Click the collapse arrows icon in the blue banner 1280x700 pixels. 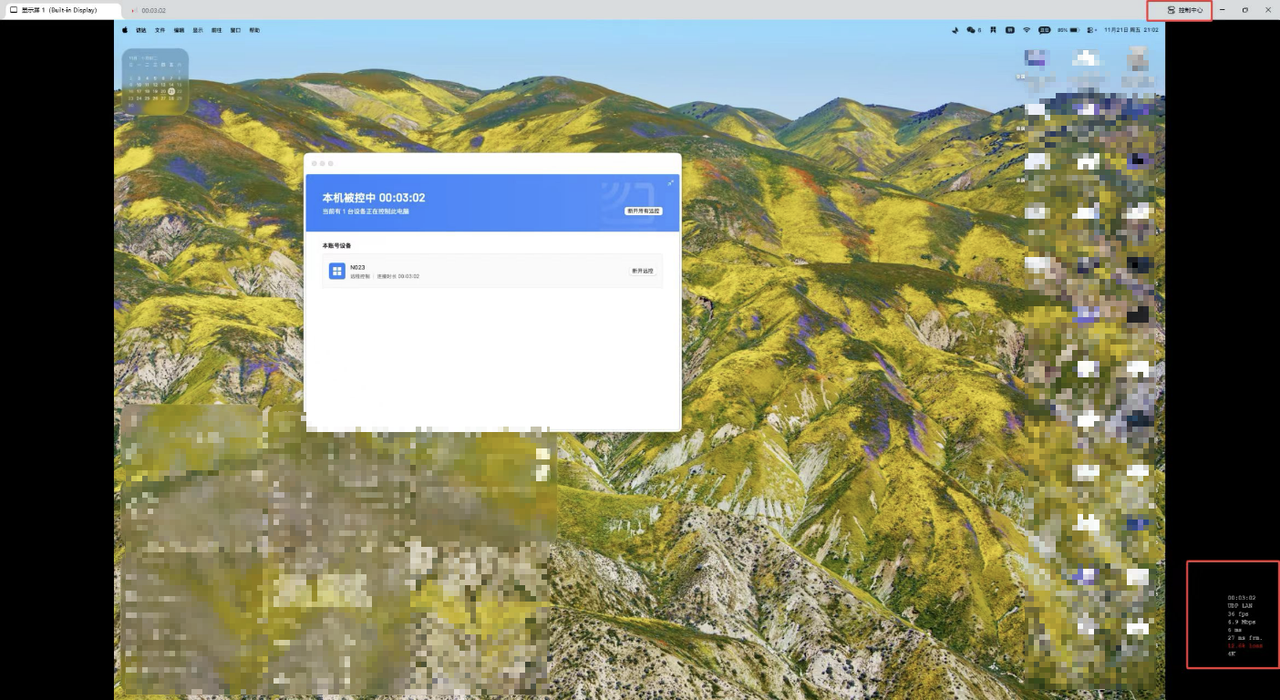tap(670, 183)
